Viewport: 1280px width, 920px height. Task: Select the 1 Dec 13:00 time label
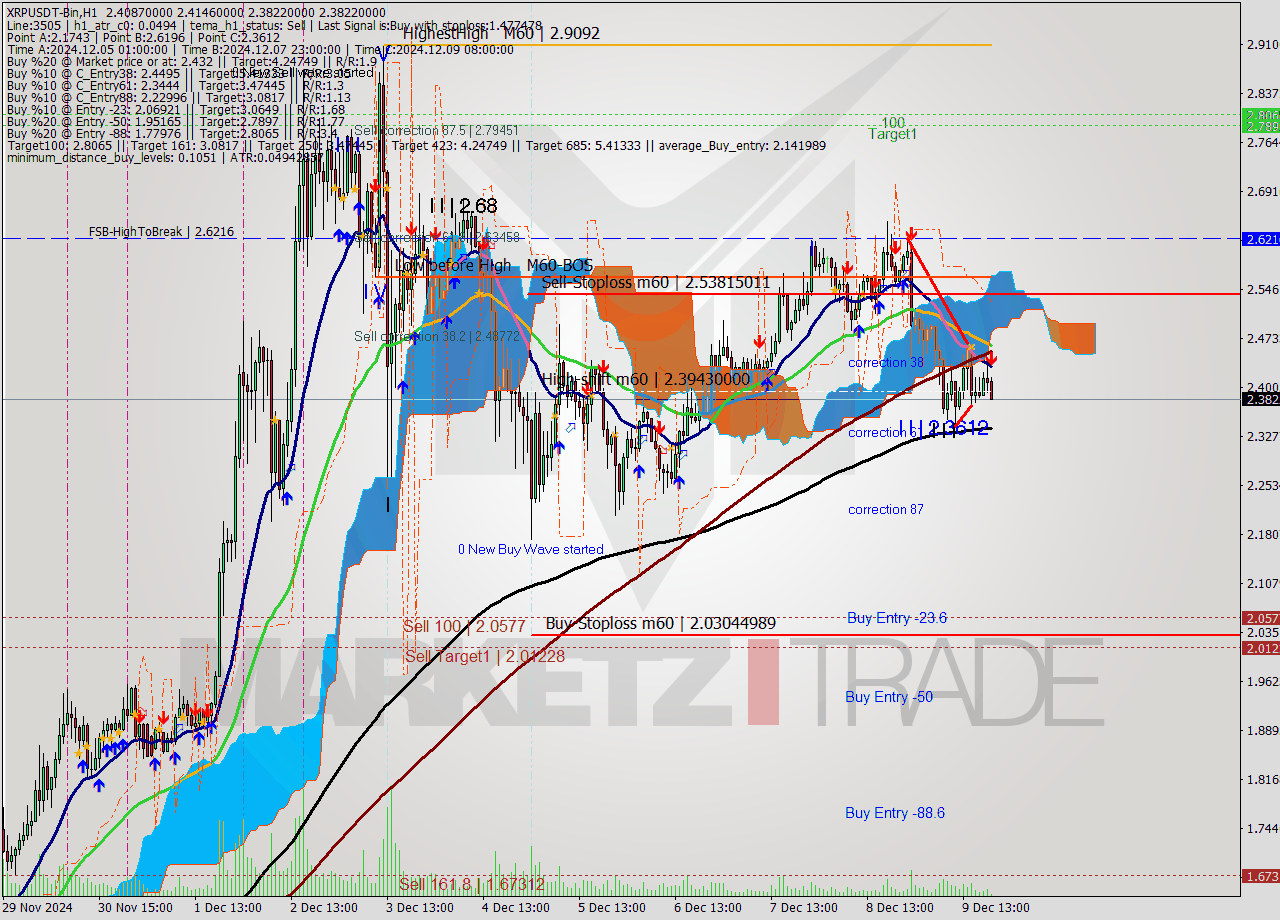[228, 908]
